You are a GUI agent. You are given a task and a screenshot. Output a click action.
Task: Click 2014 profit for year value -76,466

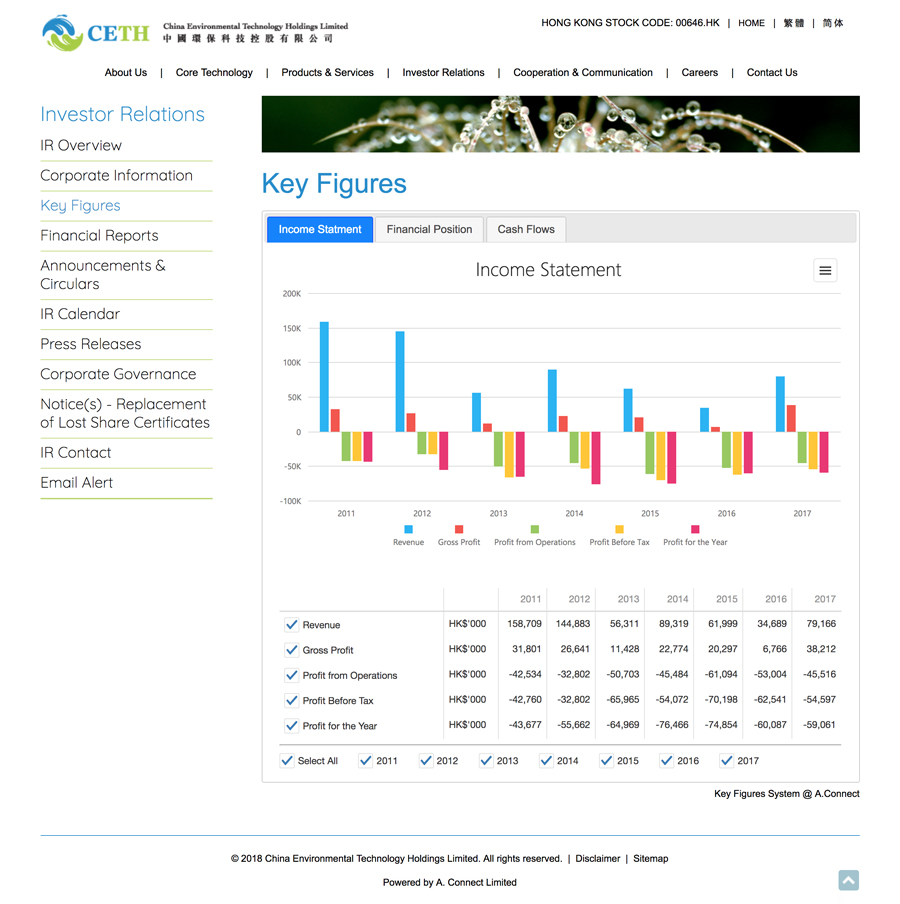[x=672, y=725]
